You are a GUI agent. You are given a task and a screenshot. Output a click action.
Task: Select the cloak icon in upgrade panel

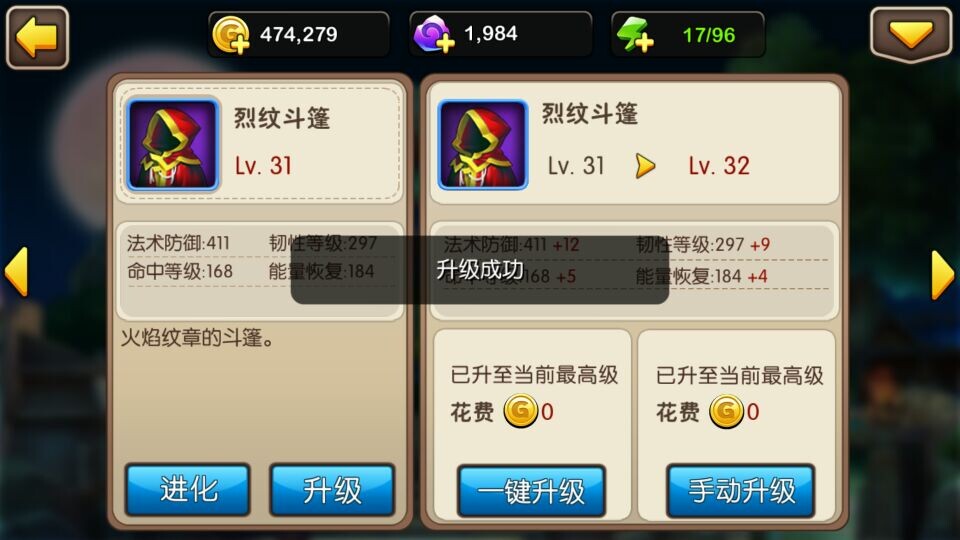pos(482,144)
